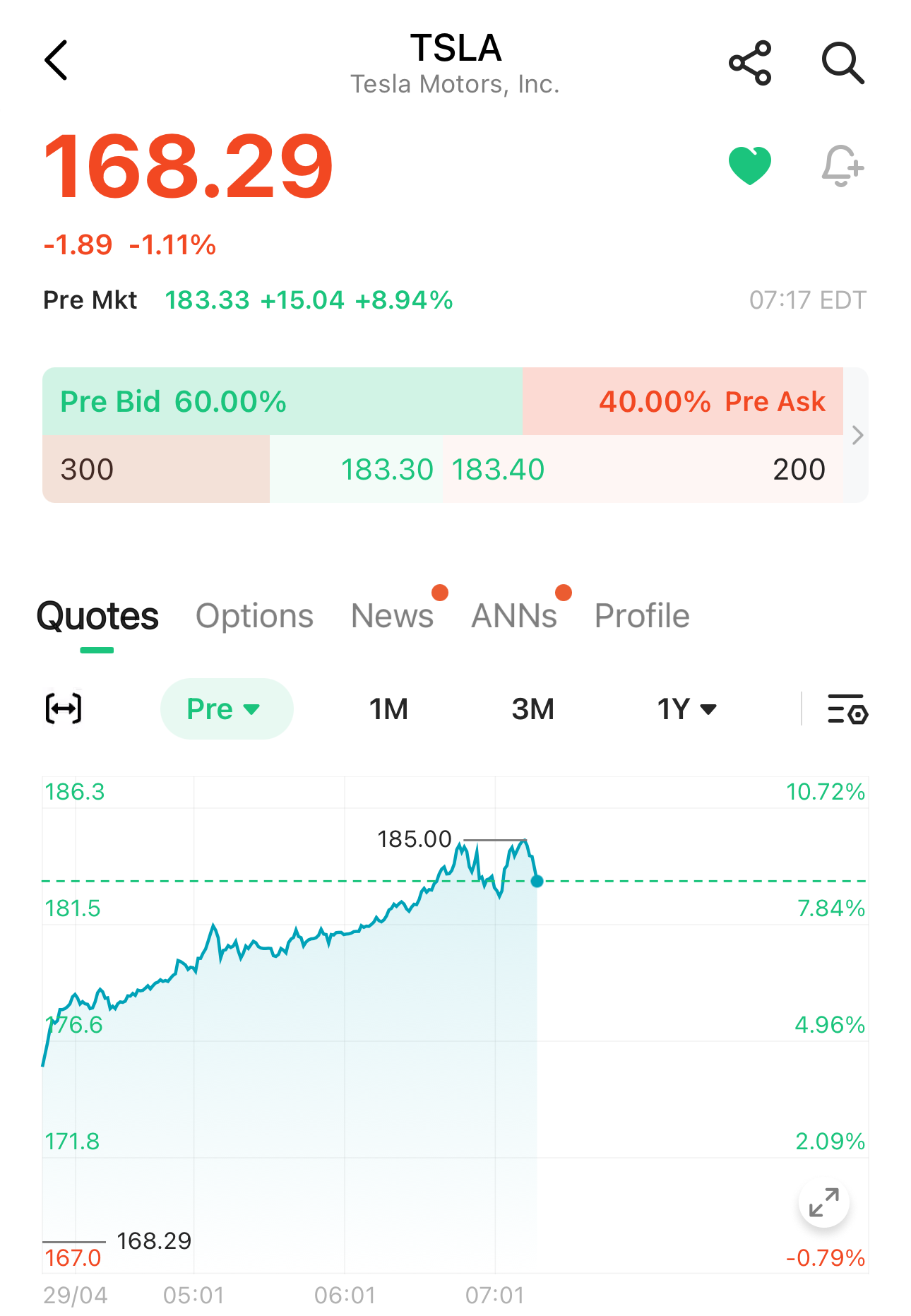Viewport: 911px width, 1316px height.
Task: Tap the current price dot on chart
Action: [x=537, y=881]
